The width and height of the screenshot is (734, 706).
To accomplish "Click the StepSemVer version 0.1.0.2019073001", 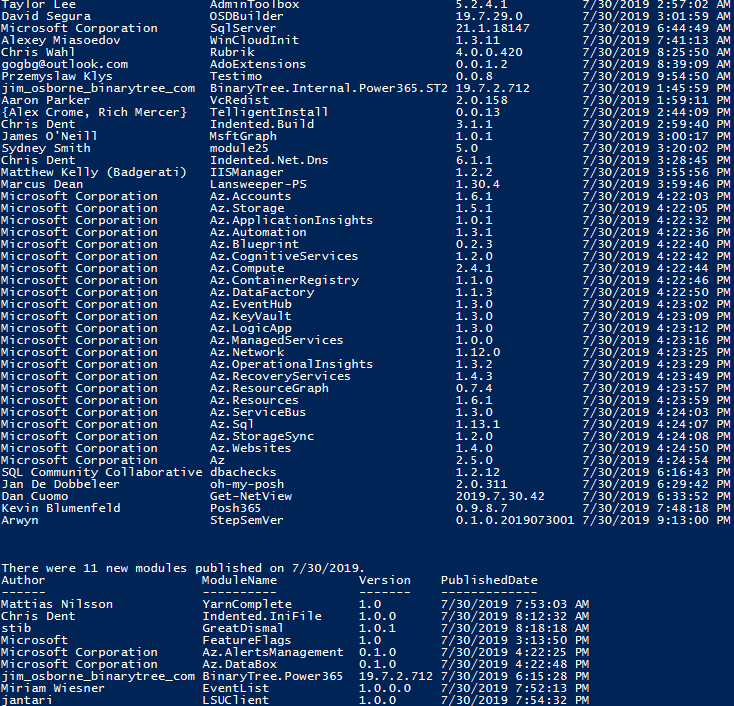I will tap(515, 520).
